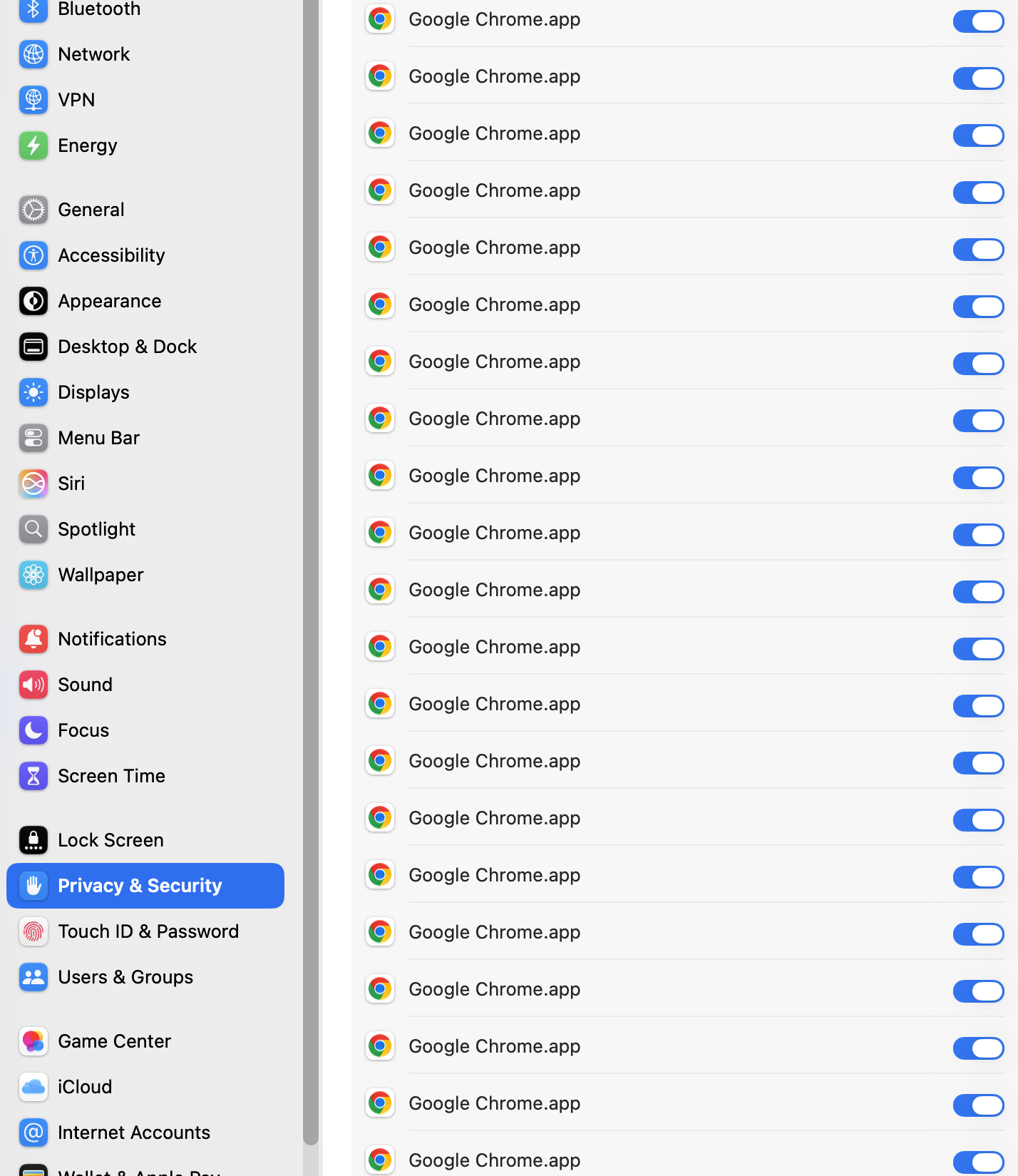Image resolution: width=1018 pixels, height=1176 pixels.
Task: Select the General gear icon
Action: point(34,210)
